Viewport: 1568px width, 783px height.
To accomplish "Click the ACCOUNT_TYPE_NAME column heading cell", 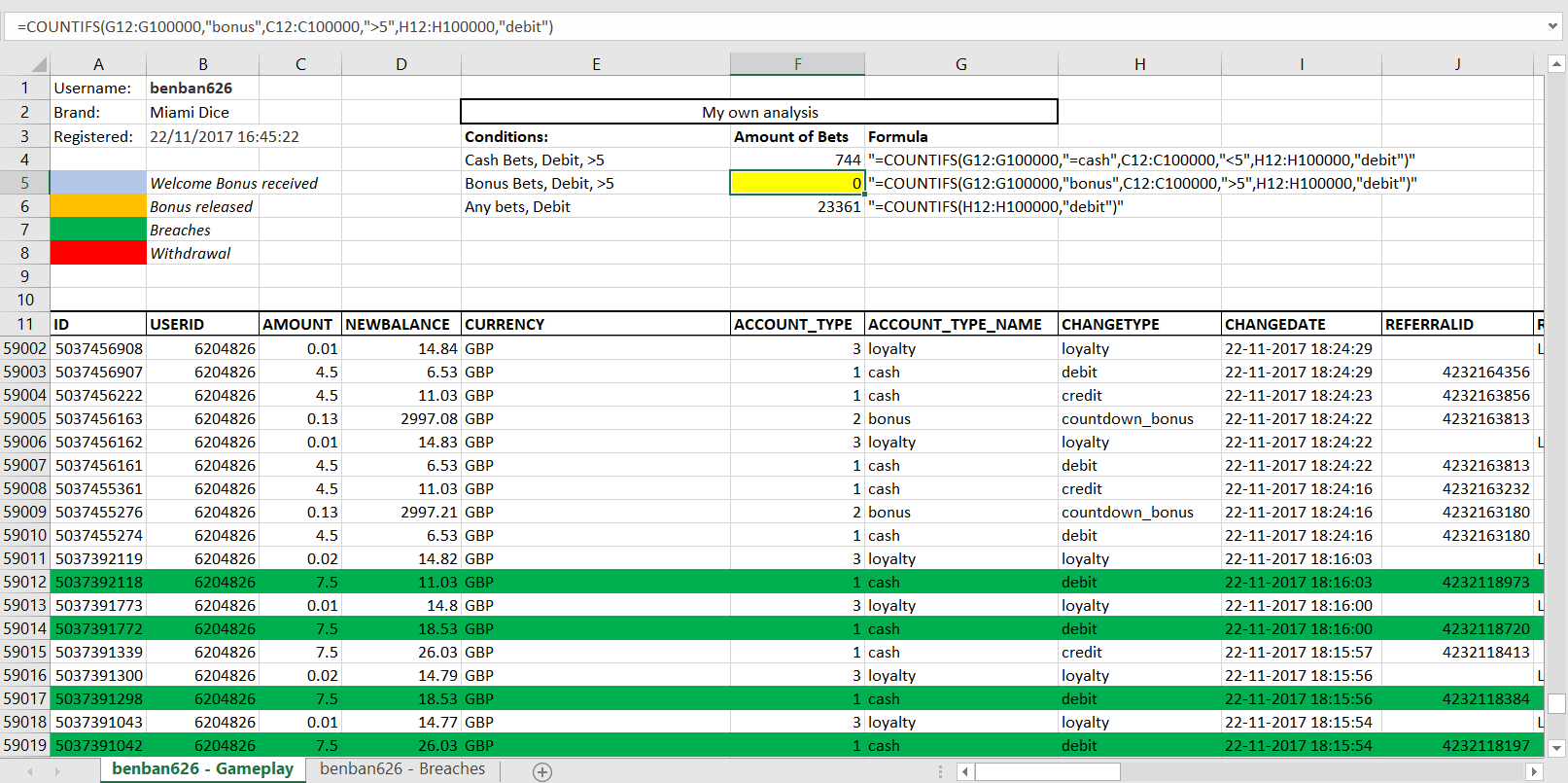I will tap(961, 324).
